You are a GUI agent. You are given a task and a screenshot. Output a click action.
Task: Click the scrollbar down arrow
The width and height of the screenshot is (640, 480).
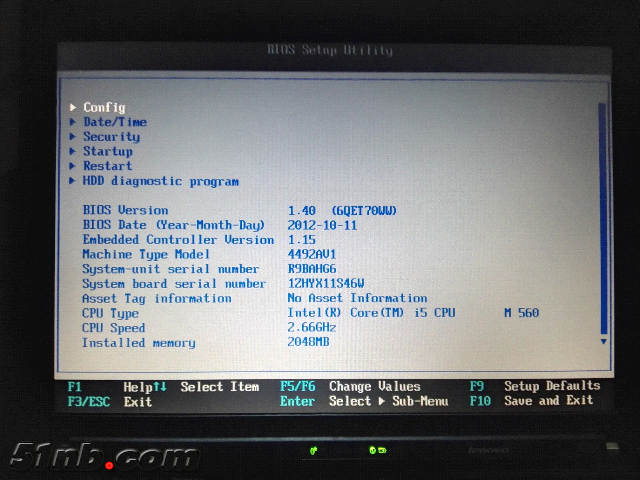(603, 341)
